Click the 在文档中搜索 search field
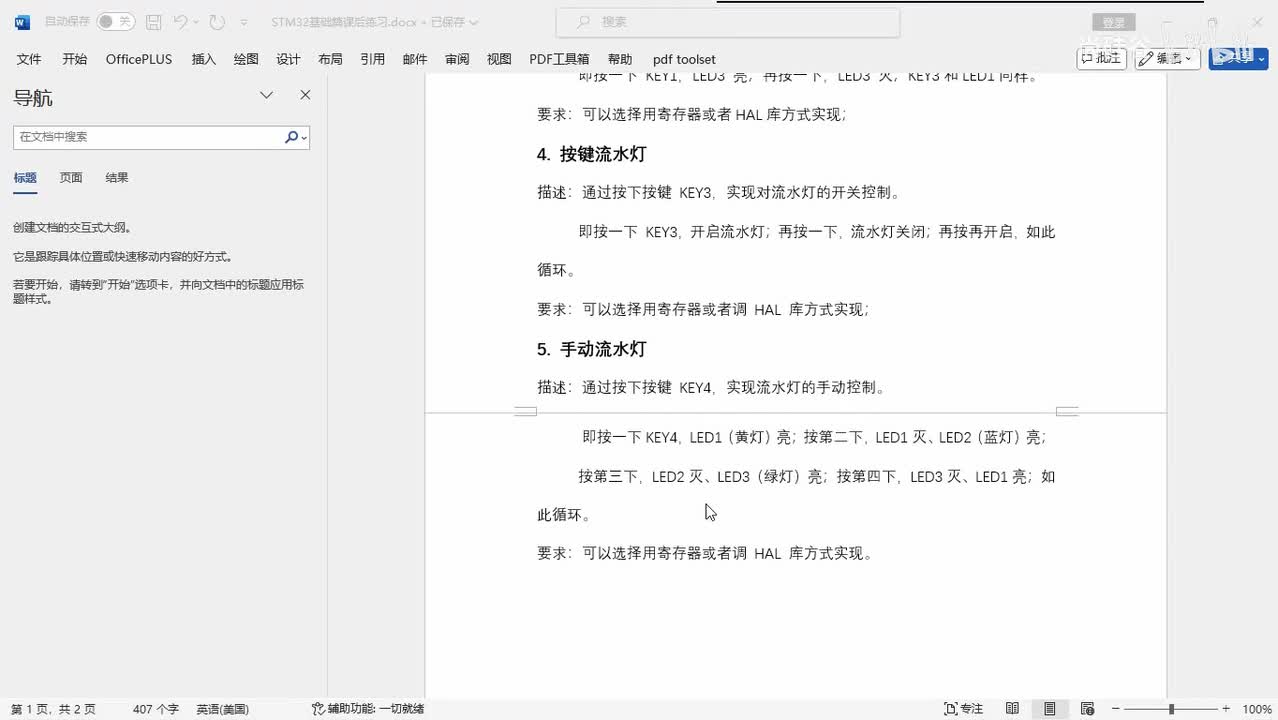 click(148, 137)
